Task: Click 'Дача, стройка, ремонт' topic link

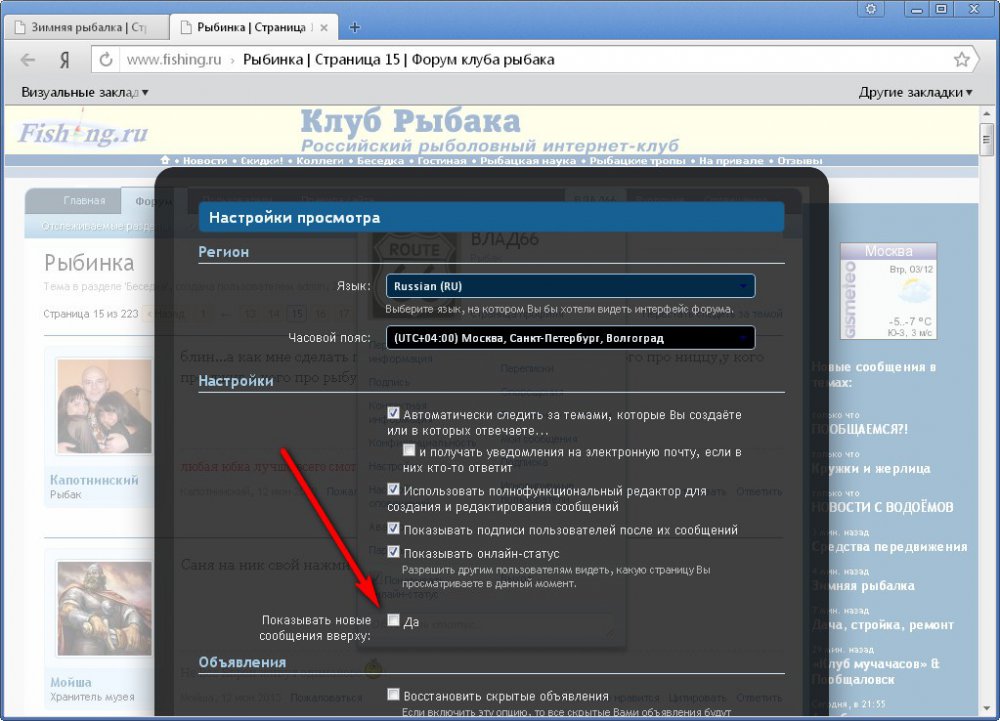Action: pos(882,625)
